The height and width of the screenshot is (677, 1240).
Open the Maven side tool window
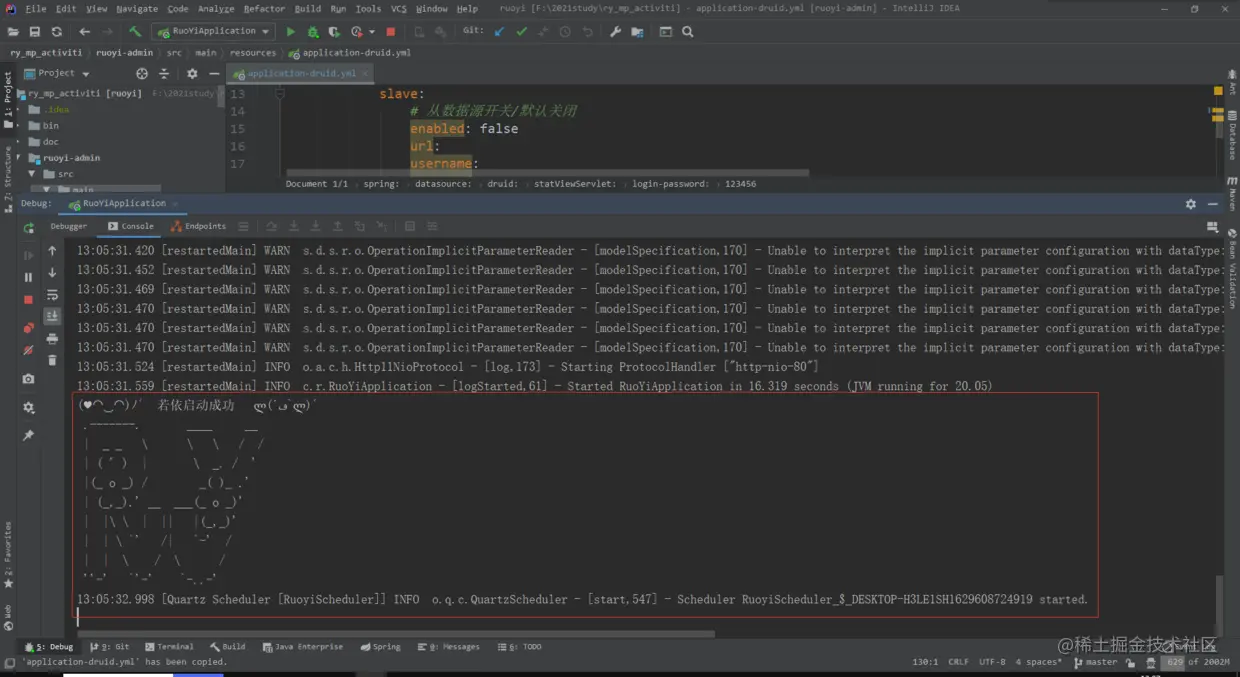(x=1232, y=192)
